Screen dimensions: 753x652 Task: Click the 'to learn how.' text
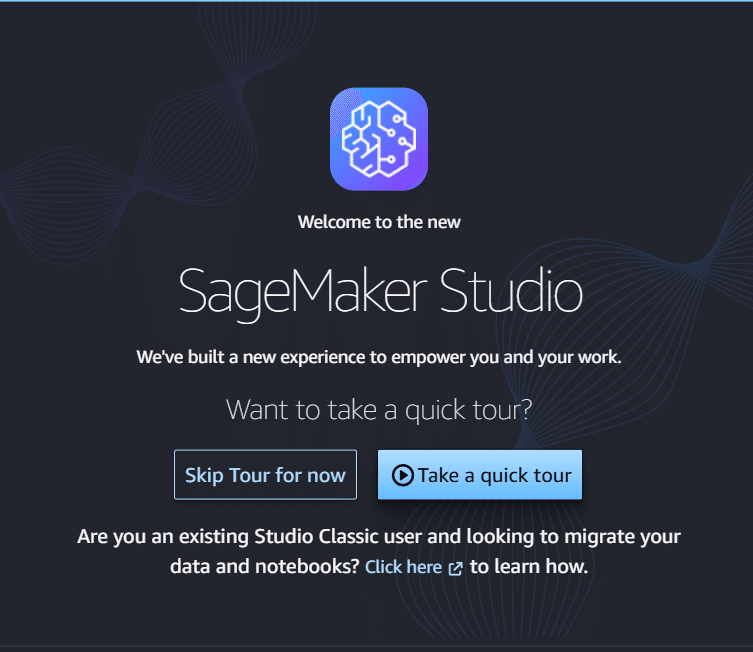coord(529,567)
